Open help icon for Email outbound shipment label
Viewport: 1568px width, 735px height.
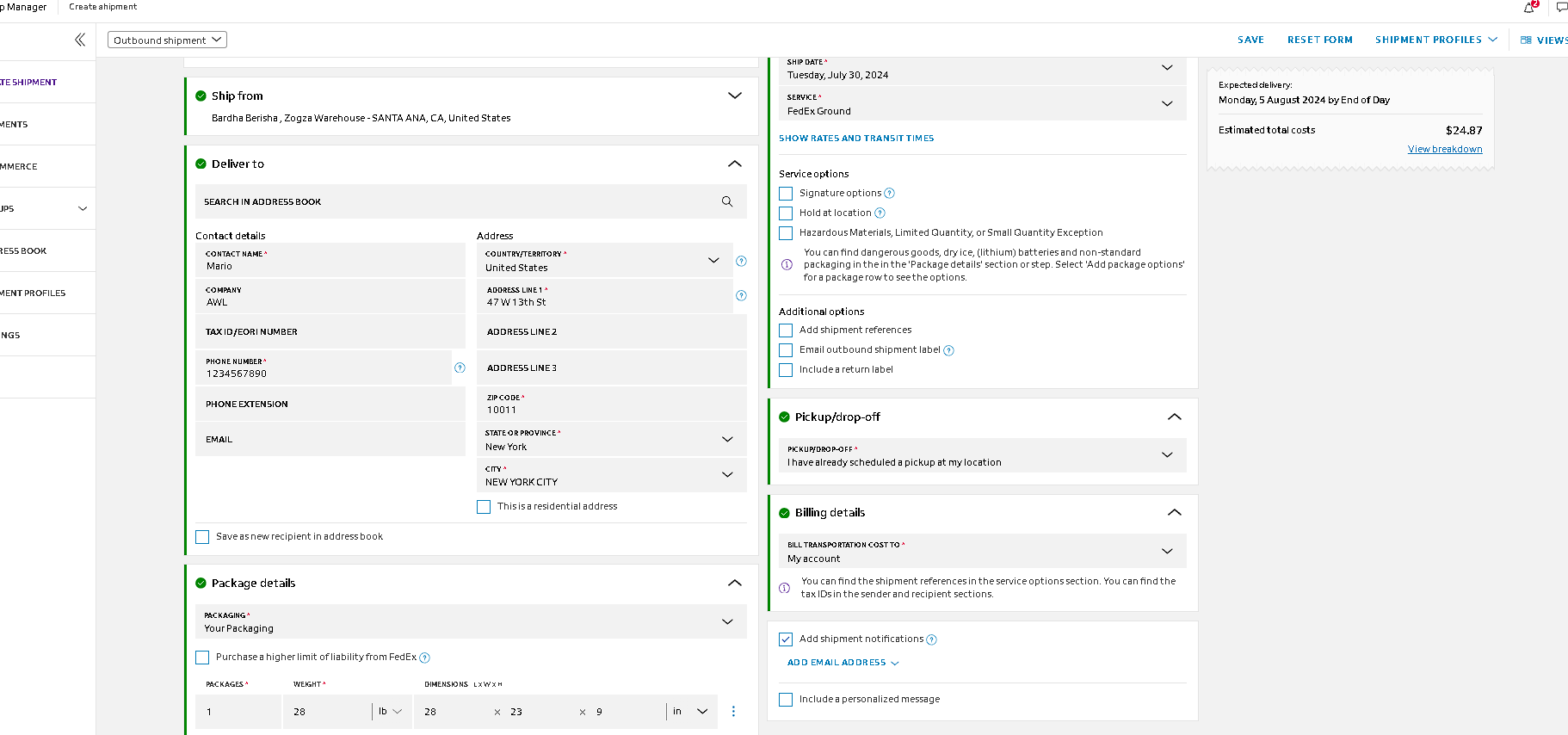pyautogui.click(x=948, y=350)
